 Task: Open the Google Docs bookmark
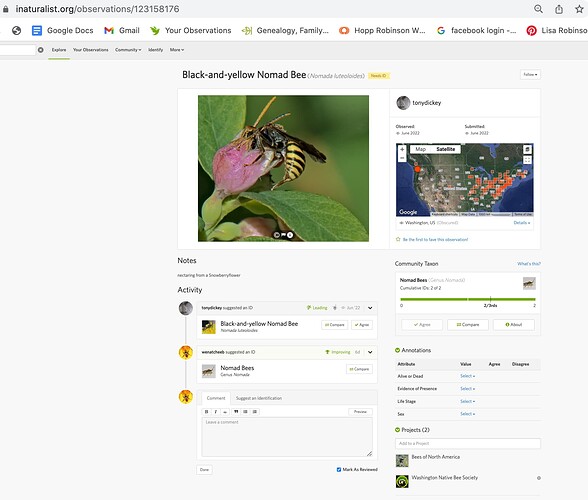62,30
